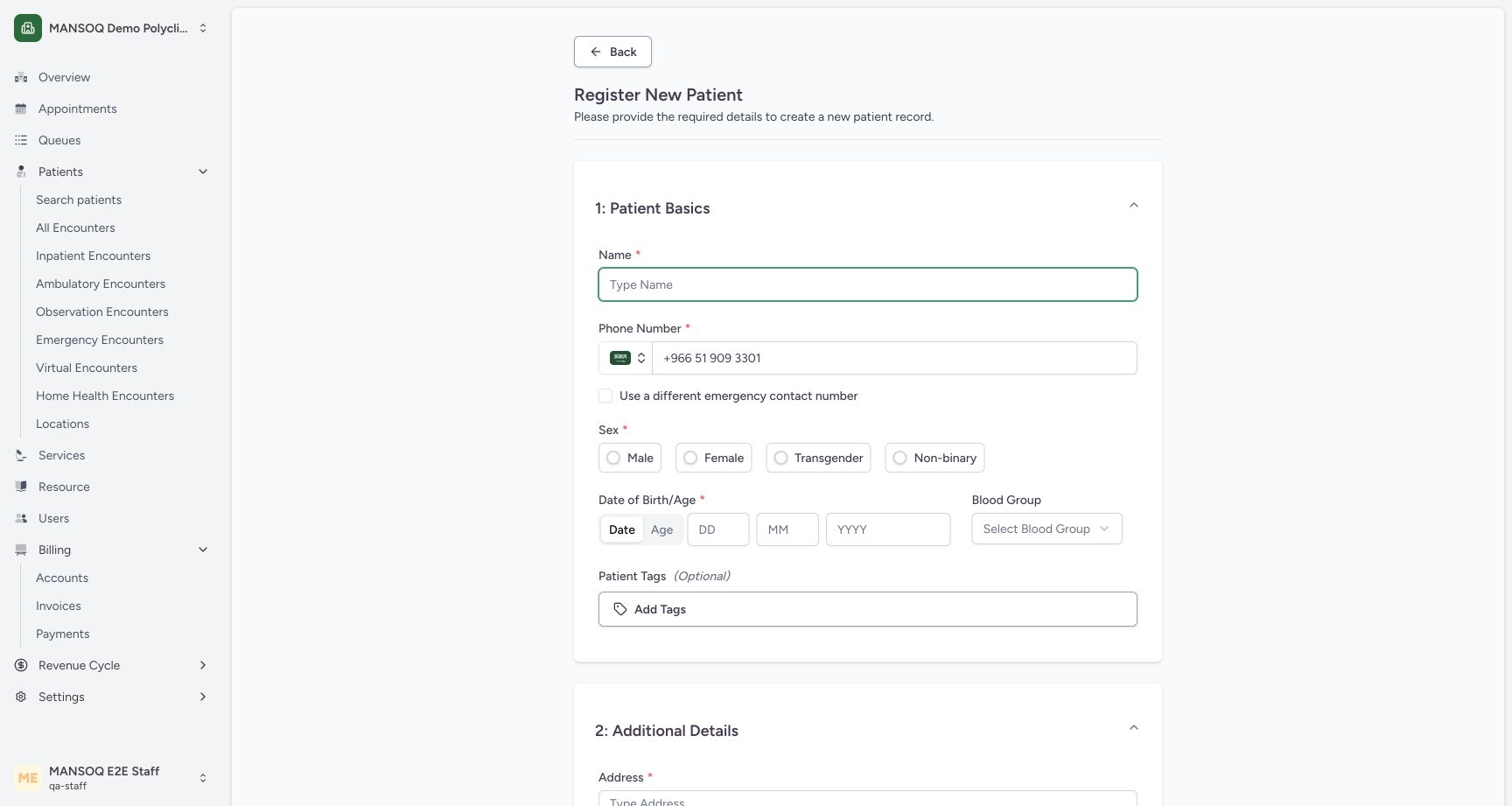1512x806 pixels.
Task: Click the Add Tags button
Action: (868, 609)
